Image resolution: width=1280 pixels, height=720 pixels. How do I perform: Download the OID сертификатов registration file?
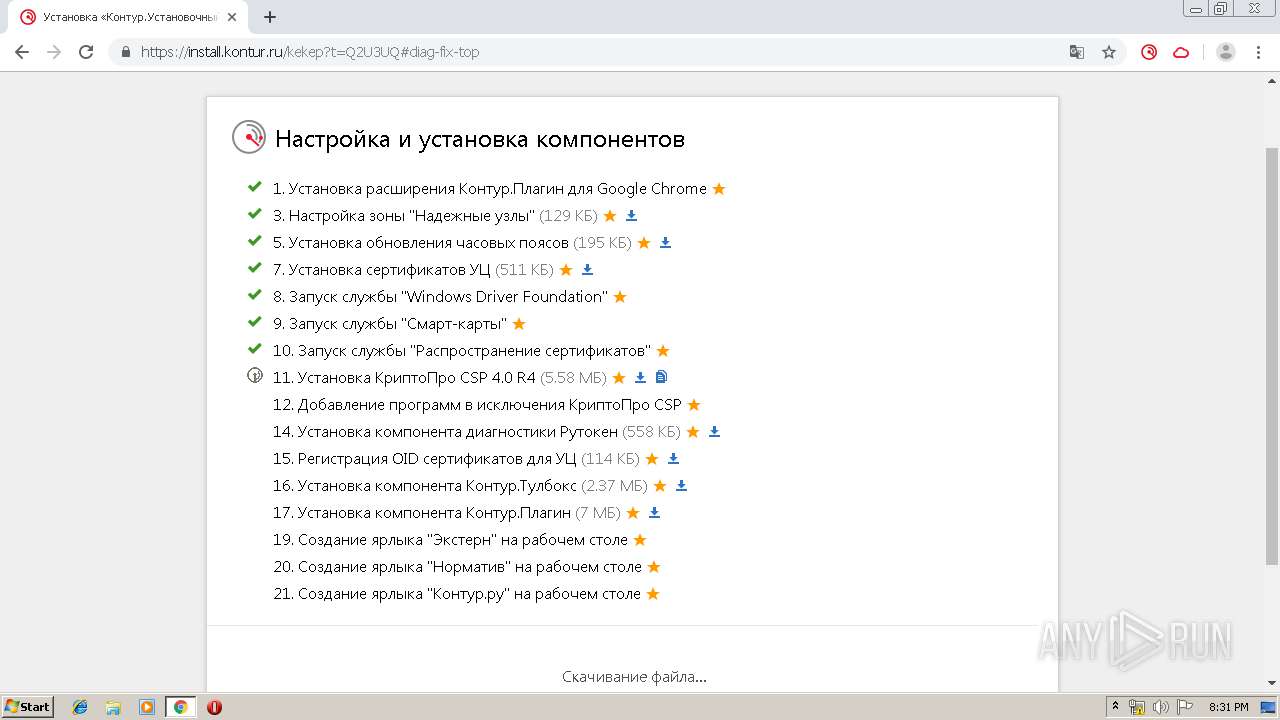click(x=673, y=459)
